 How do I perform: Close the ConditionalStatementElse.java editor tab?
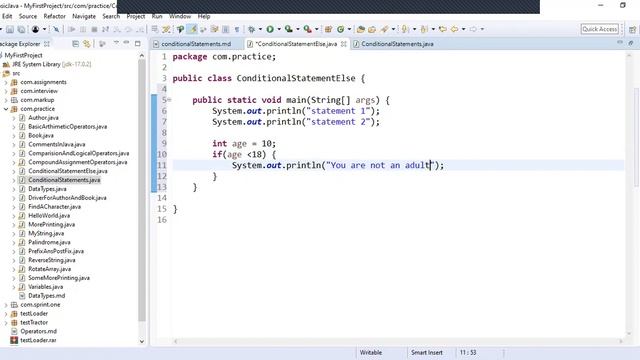(344, 44)
